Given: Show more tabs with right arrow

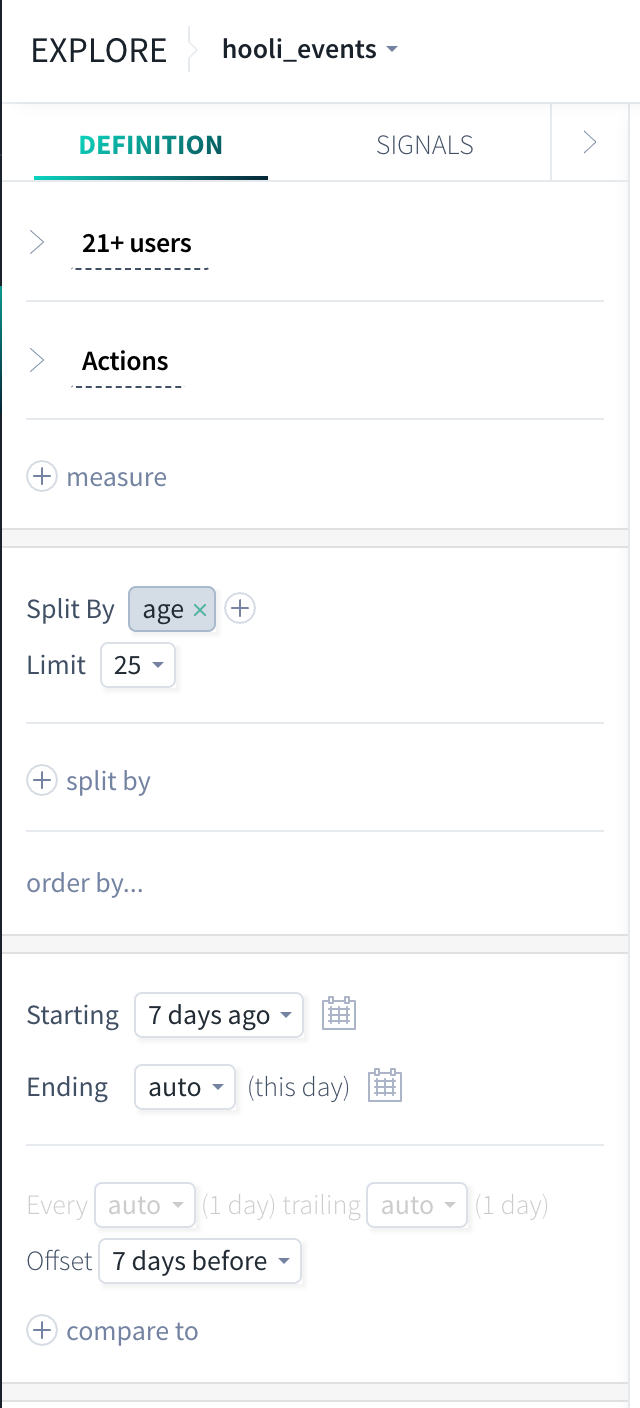Looking at the screenshot, I should (590, 143).
